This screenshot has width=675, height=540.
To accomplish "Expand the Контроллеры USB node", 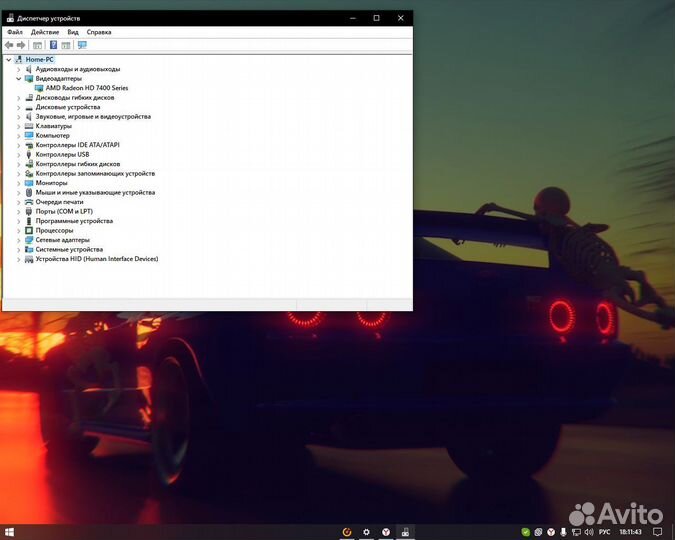I will 19,155.
